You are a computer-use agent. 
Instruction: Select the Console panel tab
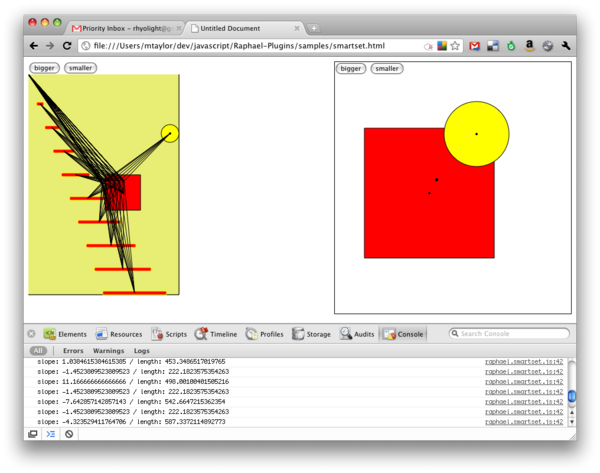click(403, 334)
